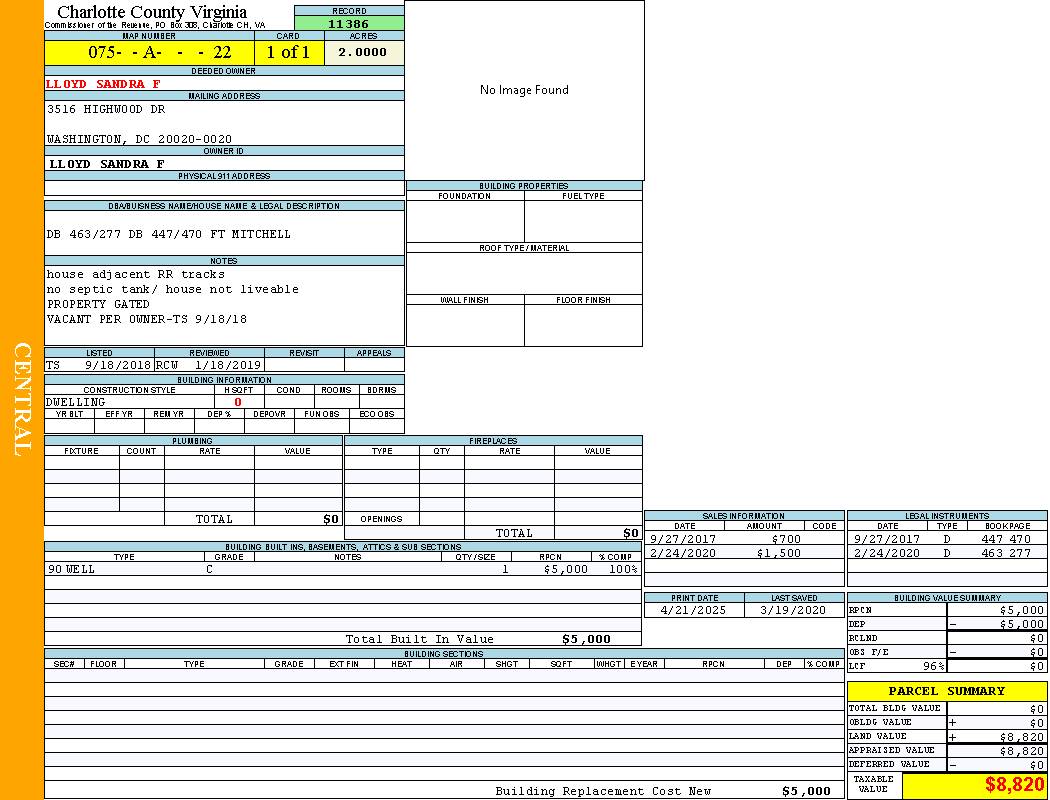This screenshot has width=1050, height=800.
Task: Click the note "PROPERTY GATED"
Action: [x=98, y=304]
